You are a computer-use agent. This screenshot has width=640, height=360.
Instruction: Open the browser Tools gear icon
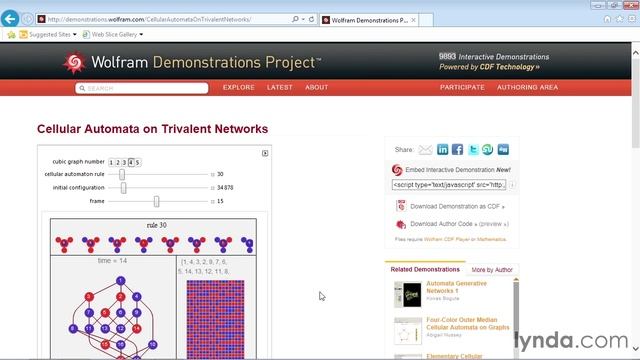pos(632,19)
